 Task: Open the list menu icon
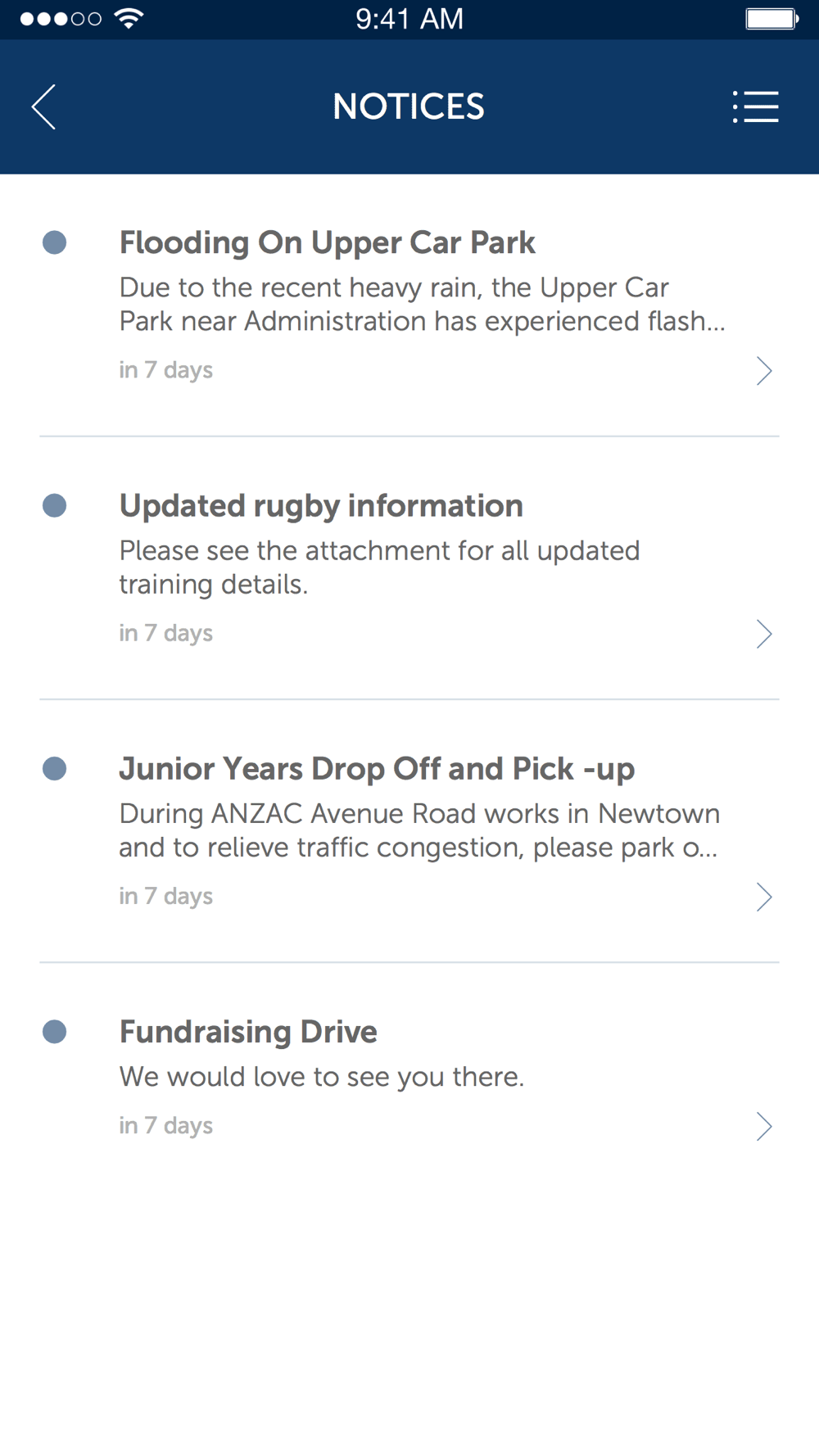(x=755, y=106)
